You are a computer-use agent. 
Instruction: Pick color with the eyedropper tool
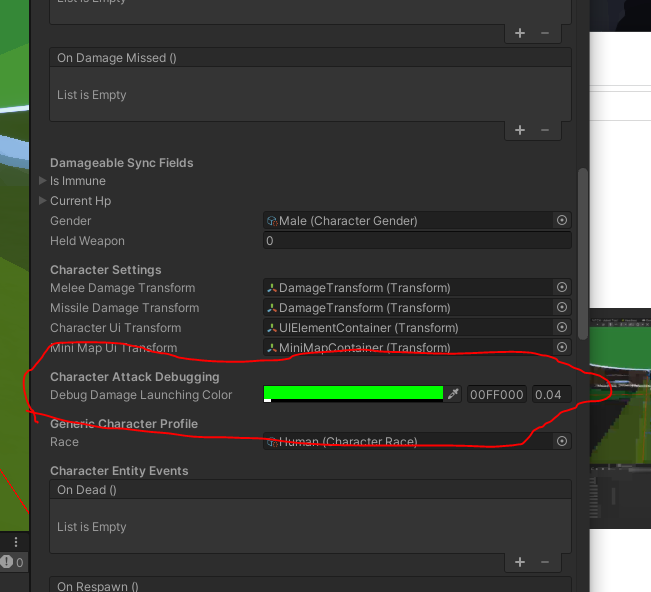453,394
